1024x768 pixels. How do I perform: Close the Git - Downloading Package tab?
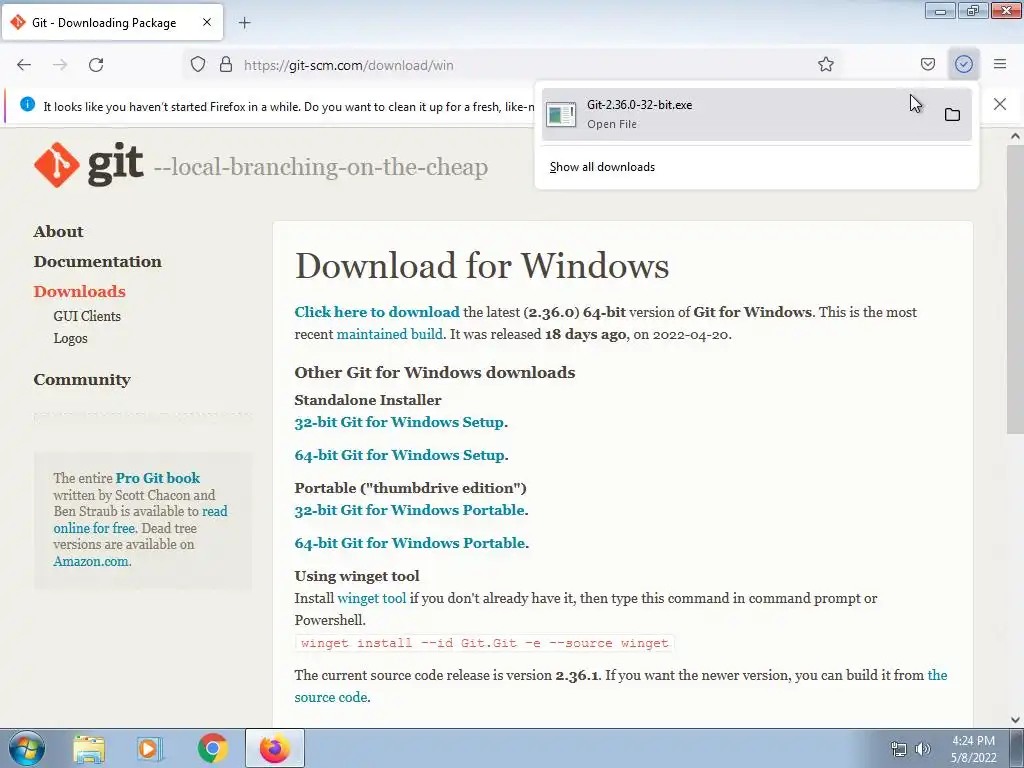click(x=207, y=22)
